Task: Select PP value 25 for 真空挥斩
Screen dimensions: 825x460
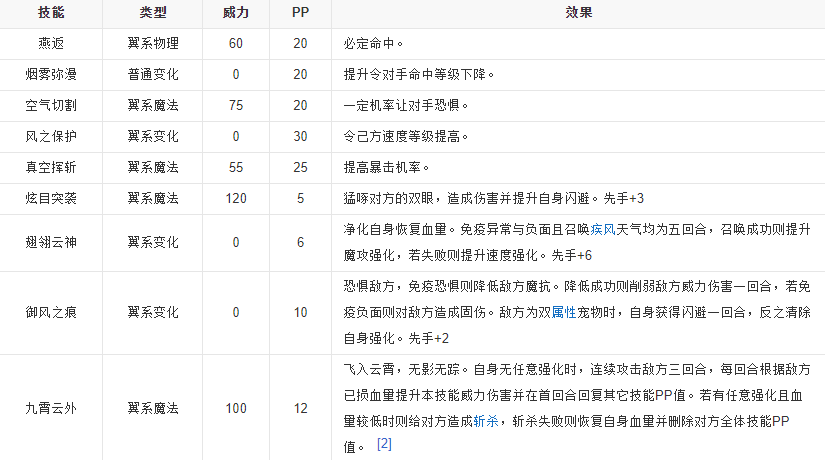Action: tap(300, 167)
